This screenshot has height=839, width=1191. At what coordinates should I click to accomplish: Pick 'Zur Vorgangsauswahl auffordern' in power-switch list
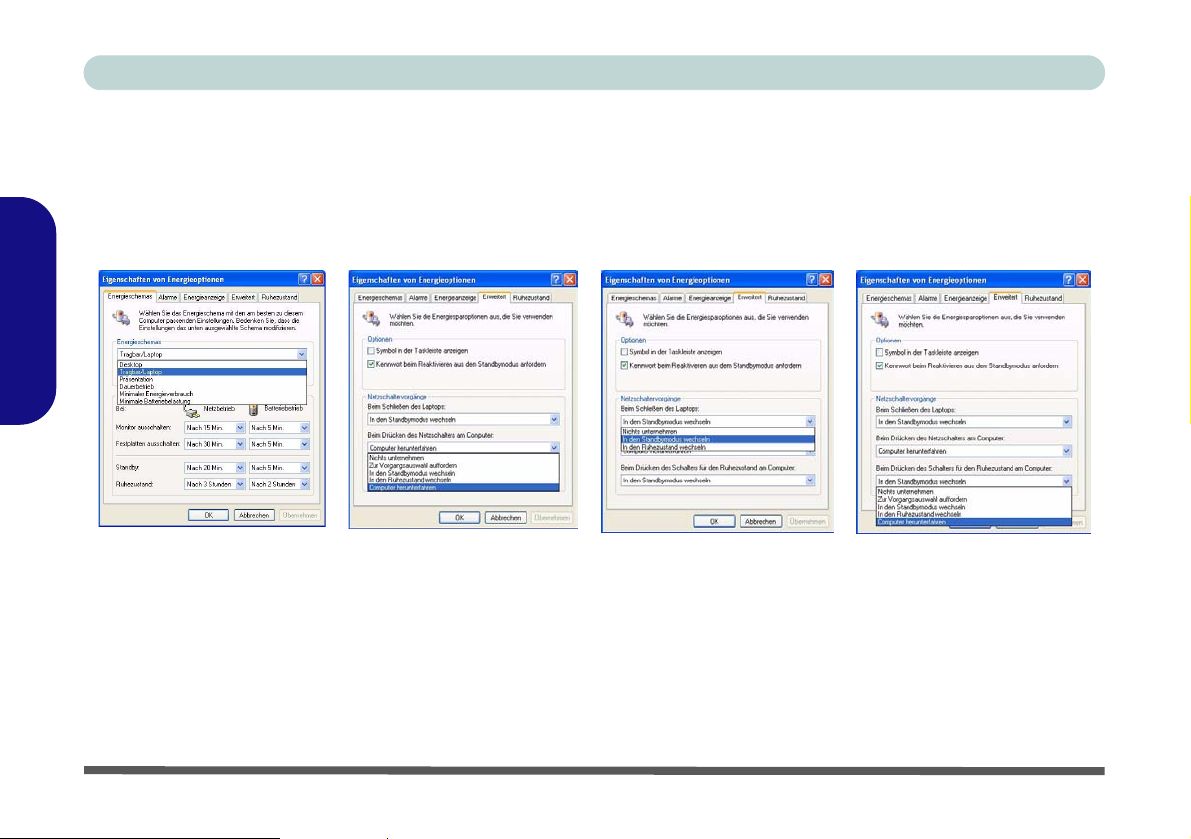(x=463, y=465)
